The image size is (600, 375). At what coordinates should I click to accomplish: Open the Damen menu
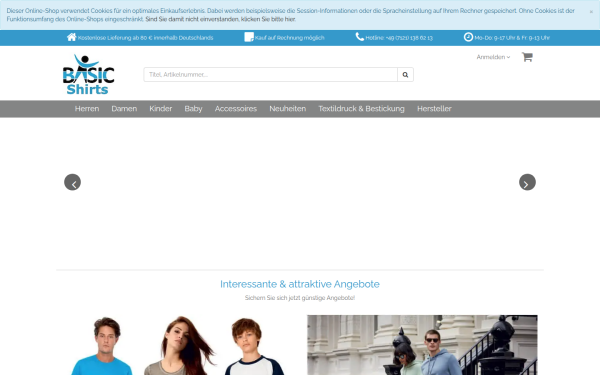124,109
